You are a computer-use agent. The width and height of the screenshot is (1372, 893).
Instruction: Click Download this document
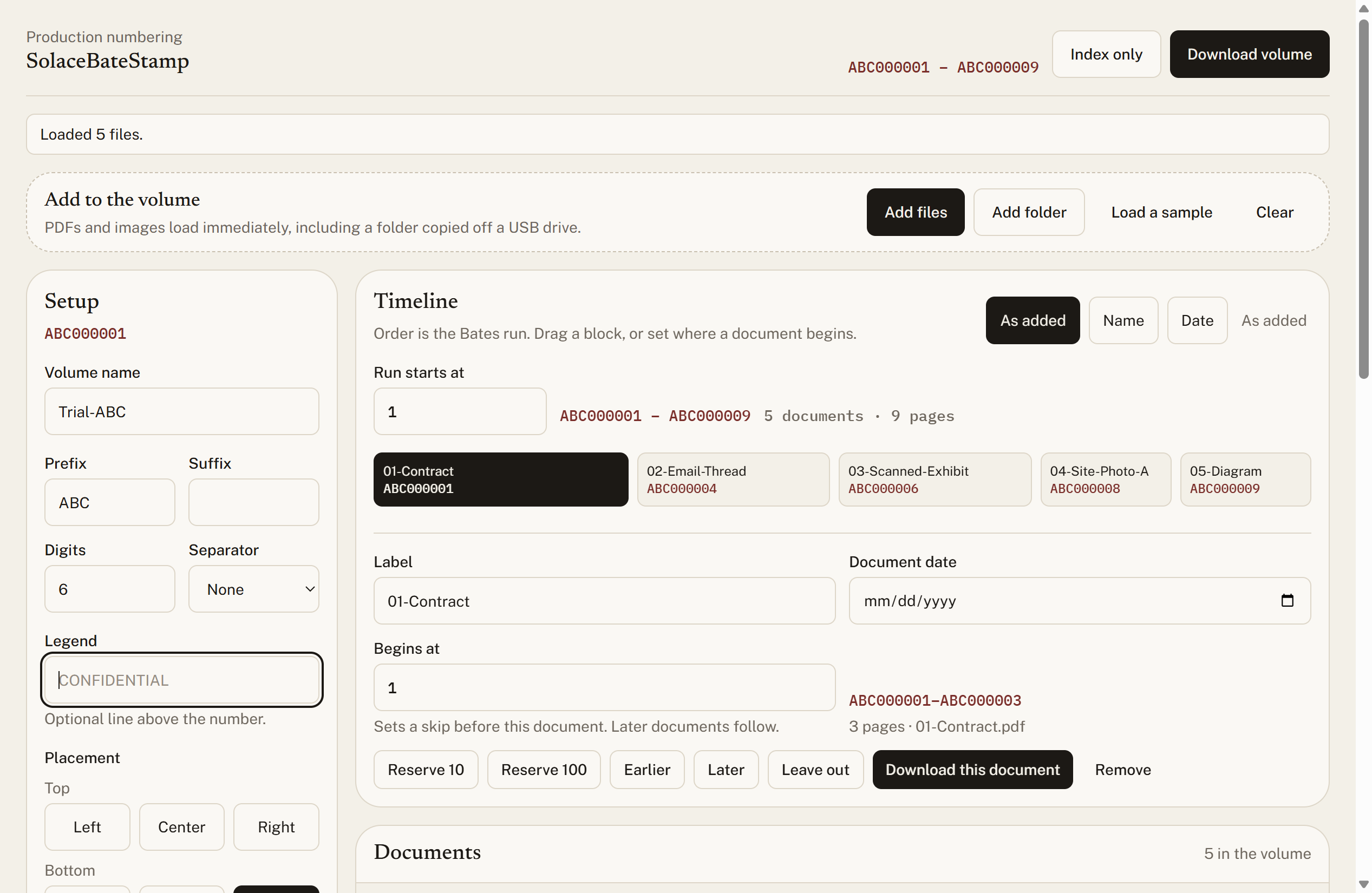coord(972,769)
